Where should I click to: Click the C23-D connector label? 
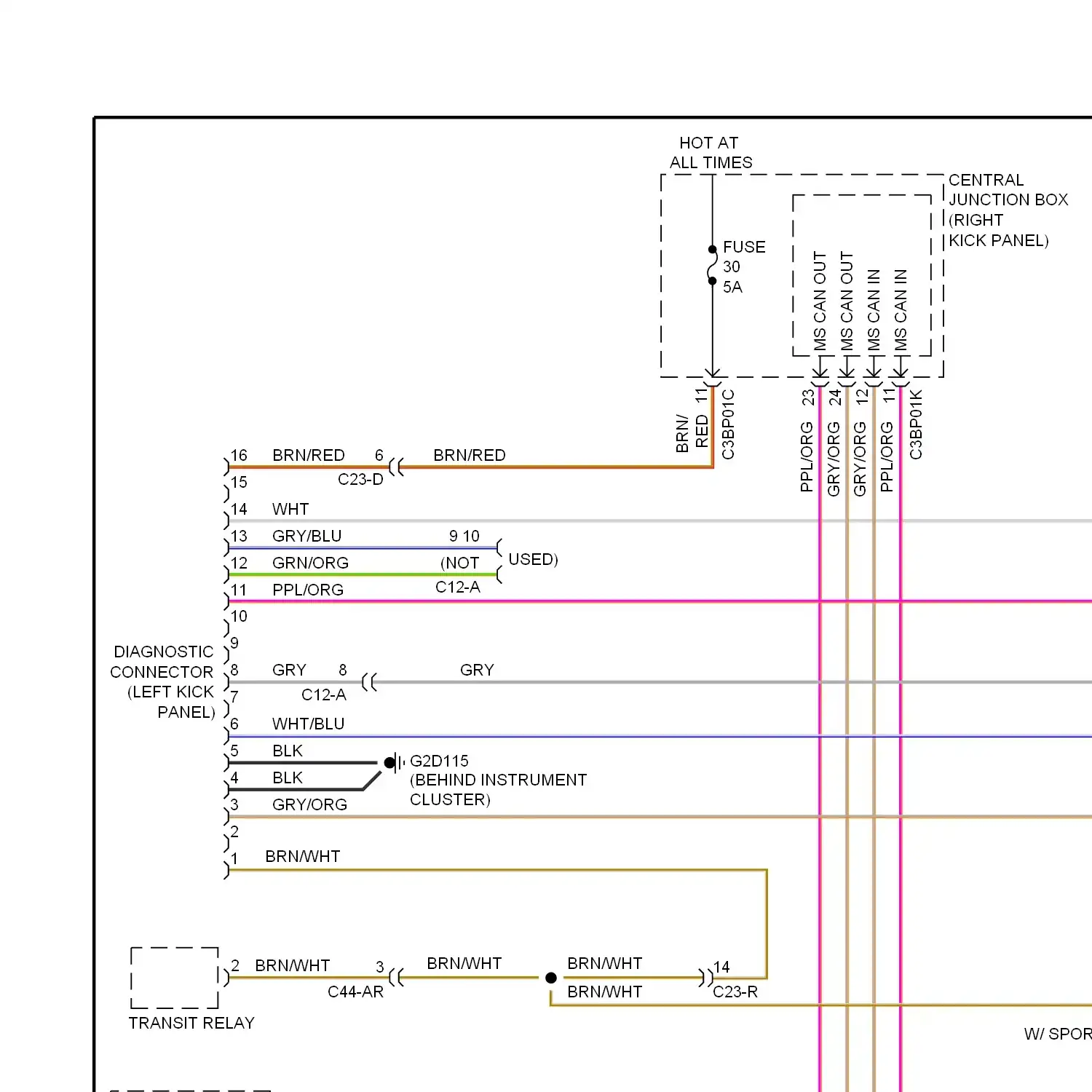pyautogui.click(x=360, y=480)
